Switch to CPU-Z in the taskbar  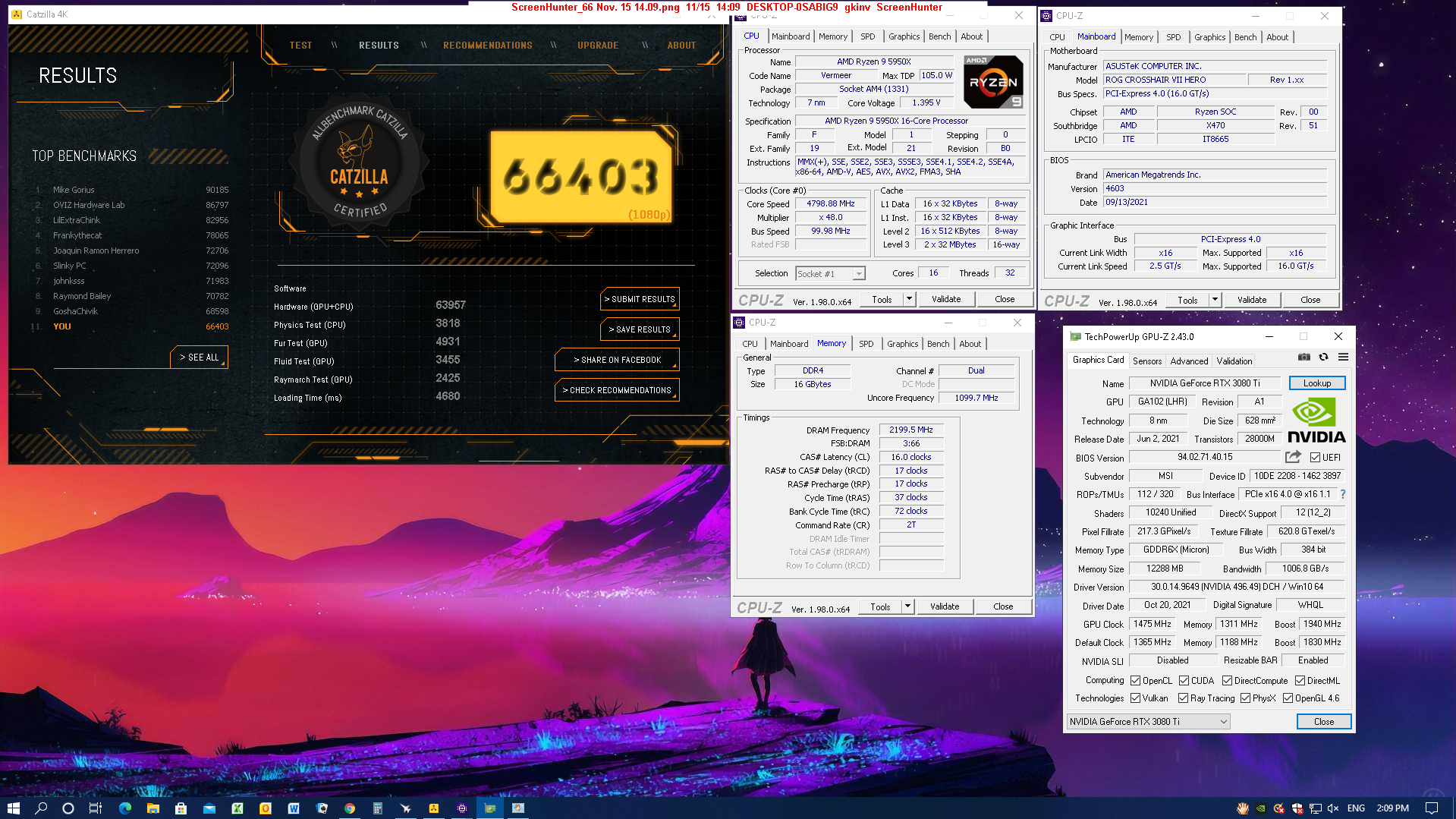pyautogui.click(x=461, y=808)
